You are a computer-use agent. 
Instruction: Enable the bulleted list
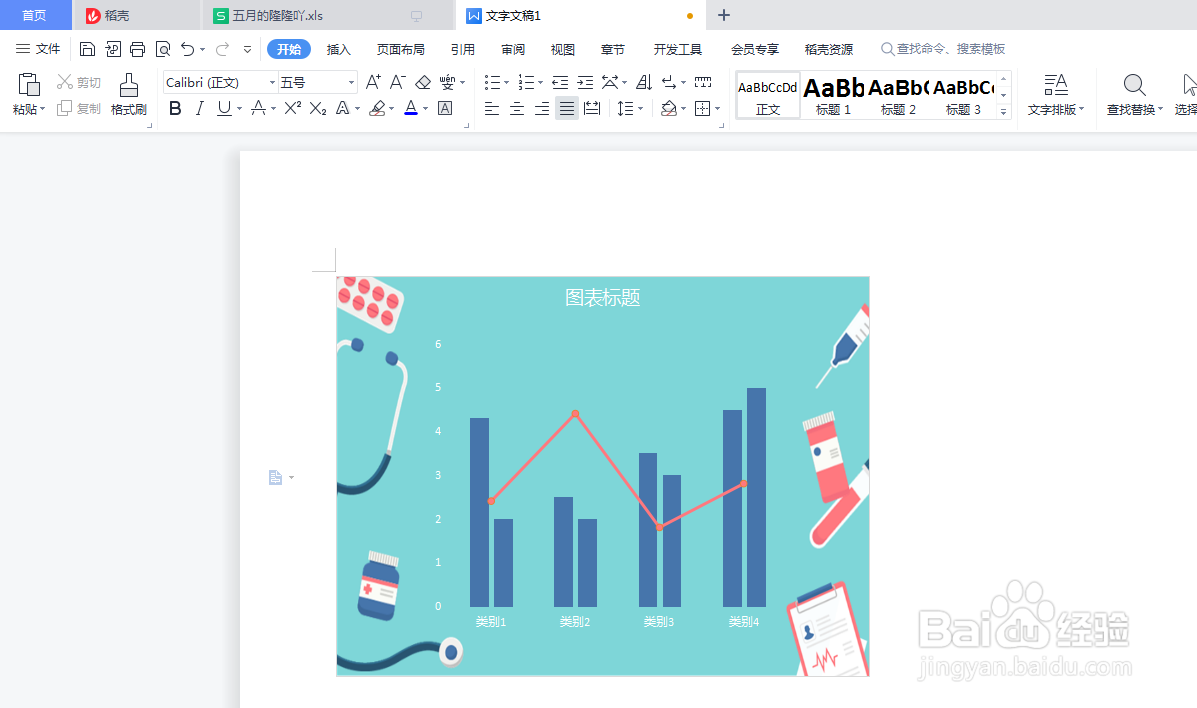[492, 82]
